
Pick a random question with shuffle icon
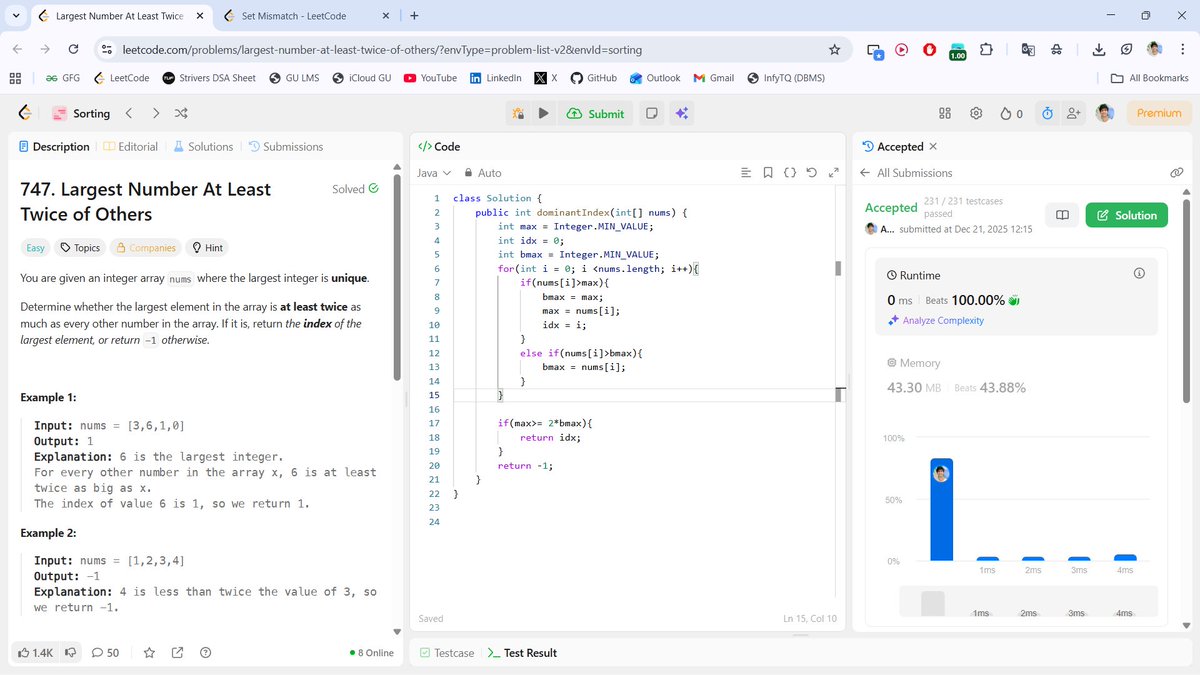pyautogui.click(x=182, y=113)
